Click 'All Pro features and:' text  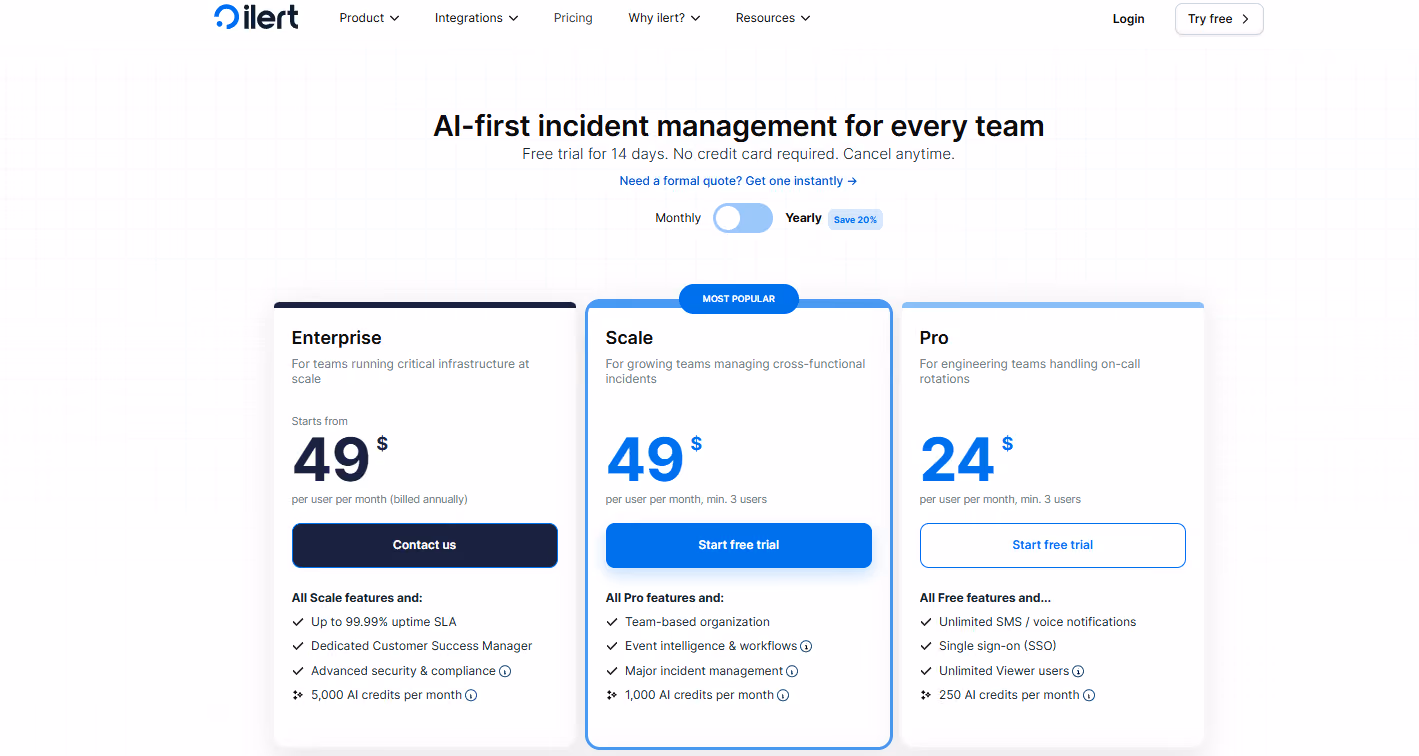tap(665, 598)
